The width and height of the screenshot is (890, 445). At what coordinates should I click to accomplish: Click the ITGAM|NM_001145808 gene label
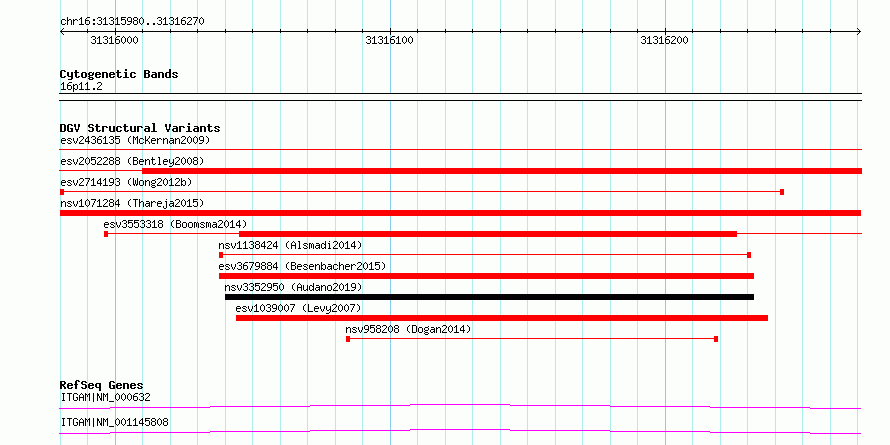[x=114, y=422]
